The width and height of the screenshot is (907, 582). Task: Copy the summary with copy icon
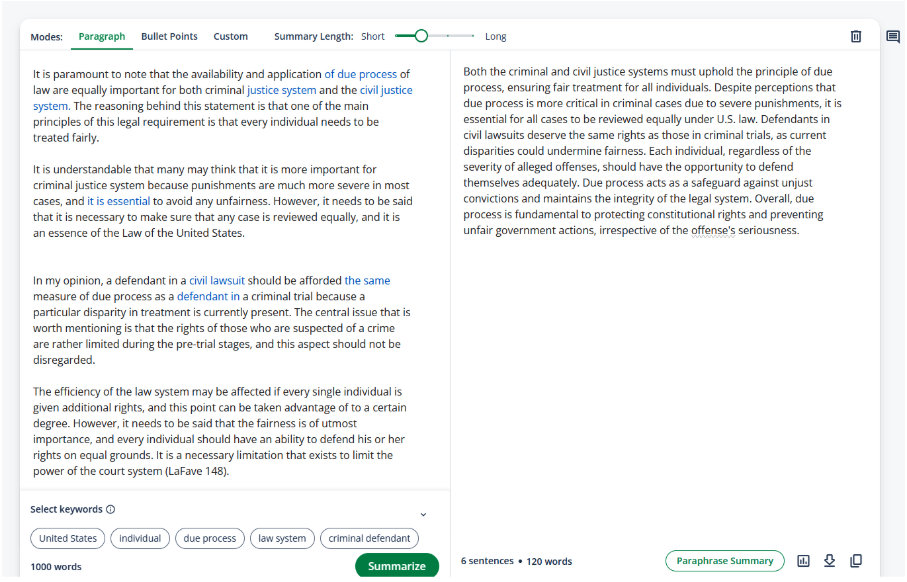(856, 561)
